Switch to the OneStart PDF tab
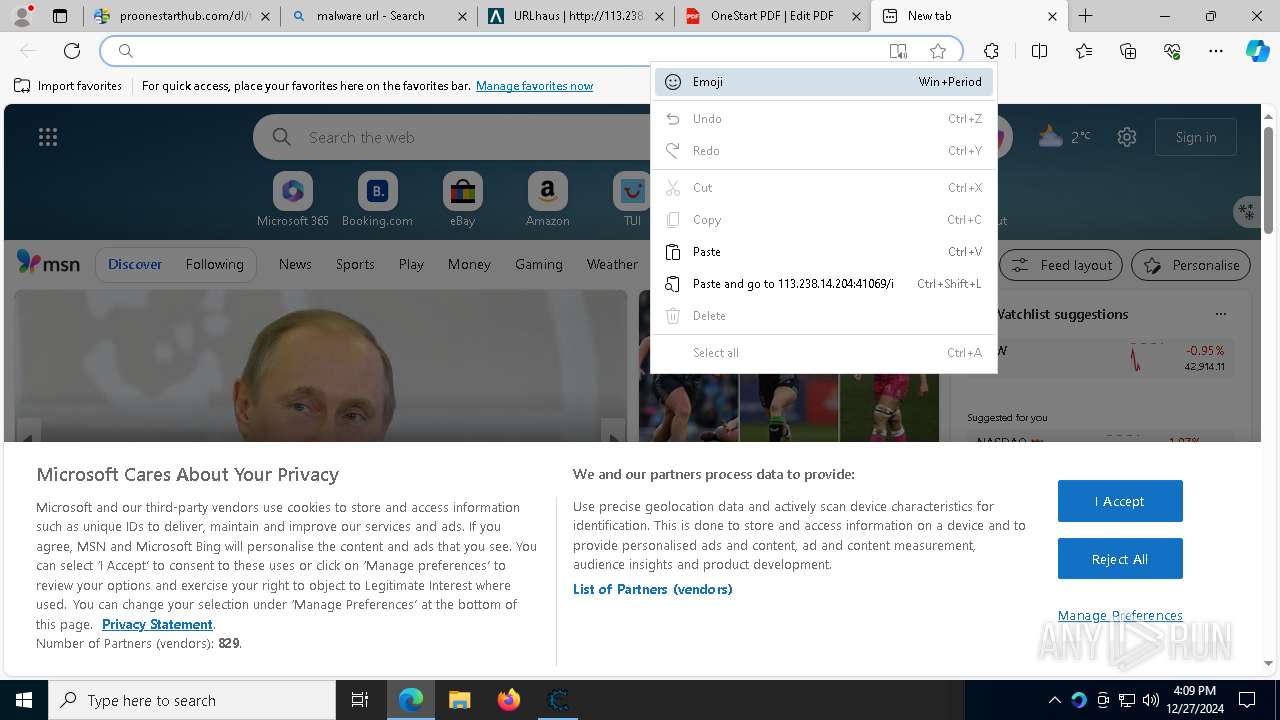Viewport: 1280px width, 720px height. click(772, 16)
